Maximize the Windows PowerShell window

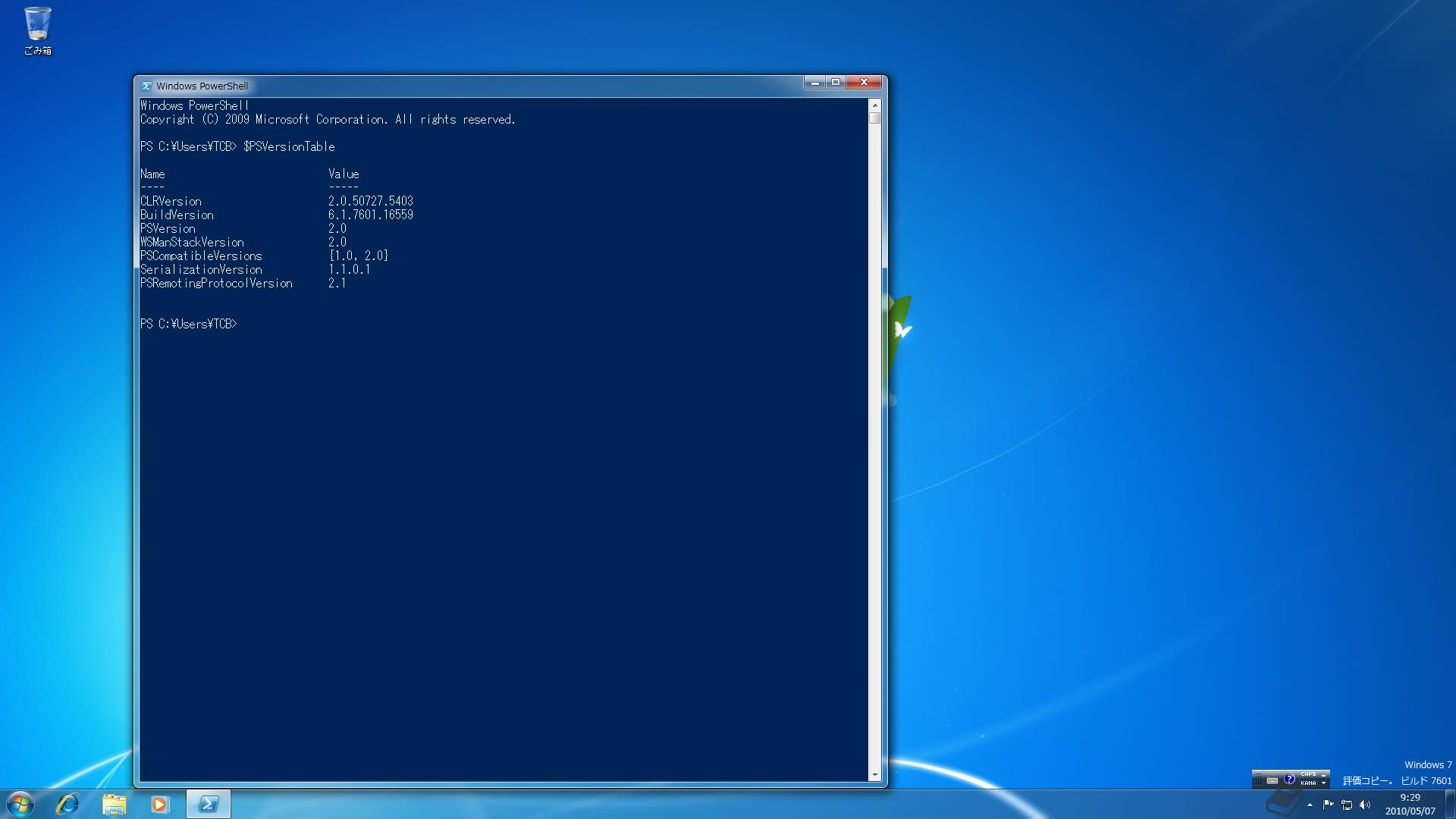836,82
